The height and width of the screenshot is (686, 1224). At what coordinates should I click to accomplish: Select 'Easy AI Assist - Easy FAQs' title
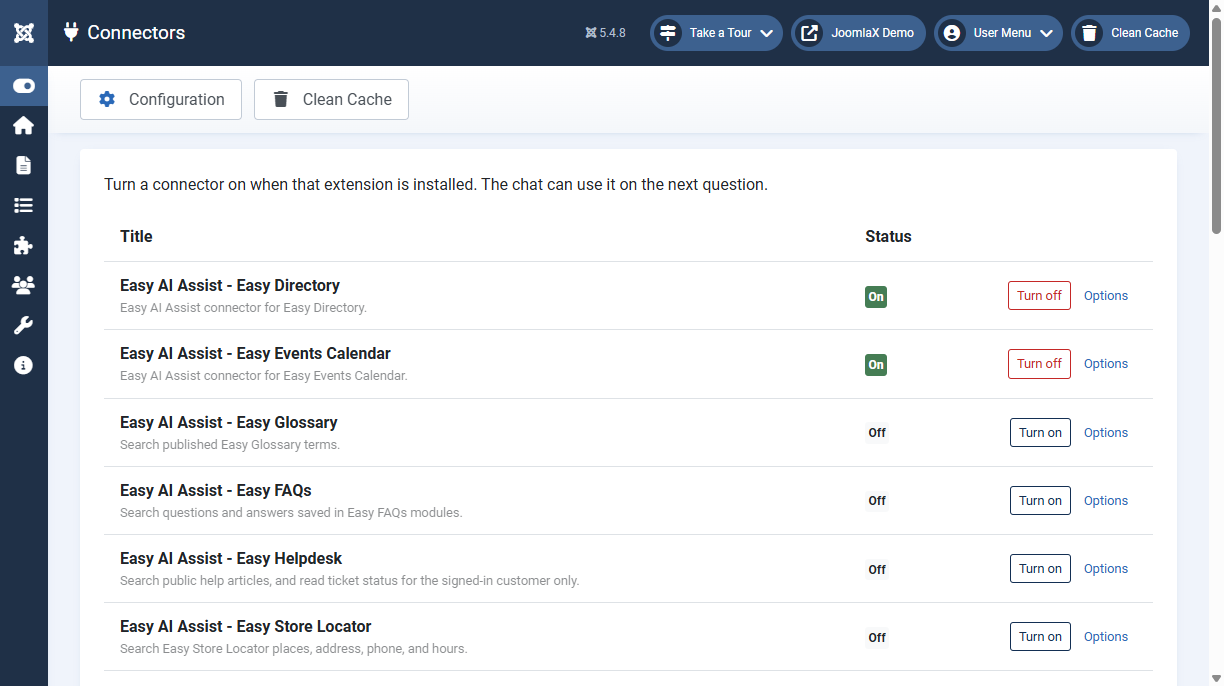pyautogui.click(x=216, y=491)
